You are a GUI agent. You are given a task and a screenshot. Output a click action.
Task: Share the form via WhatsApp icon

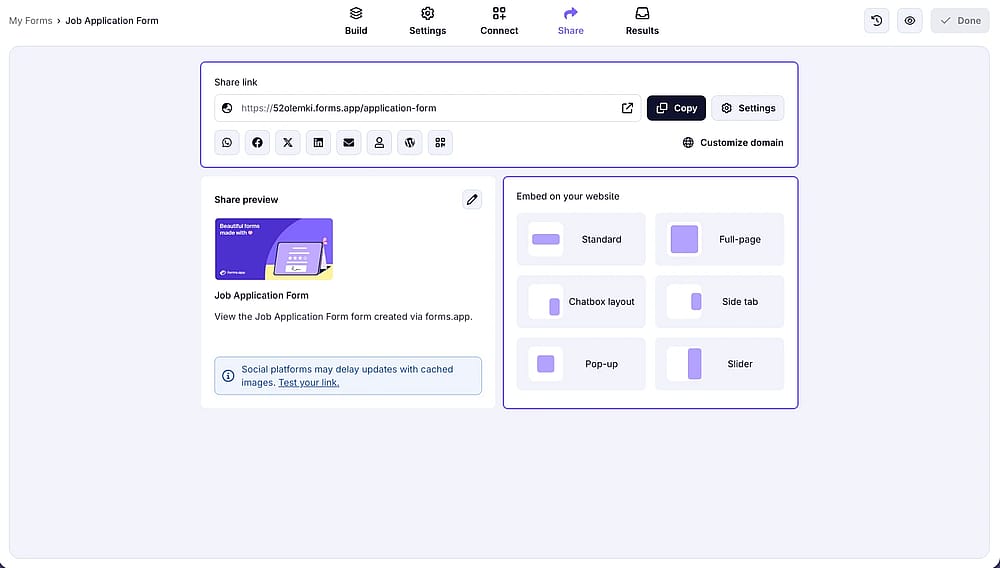pyautogui.click(x=227, y=143)
